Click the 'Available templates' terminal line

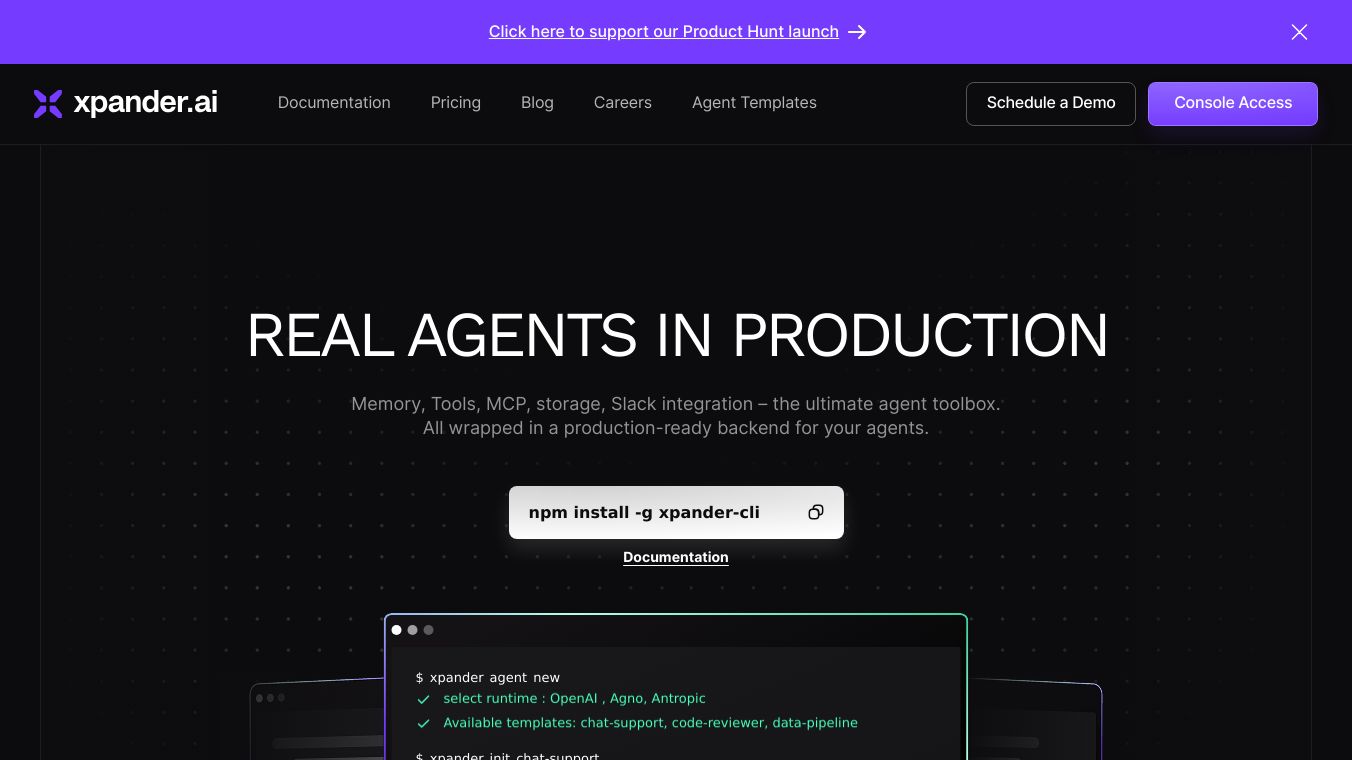(x=650, y=722)
